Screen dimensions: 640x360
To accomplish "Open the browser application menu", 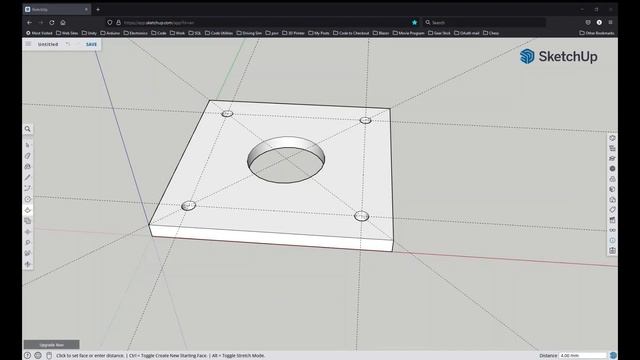I will tap(610, 22).
